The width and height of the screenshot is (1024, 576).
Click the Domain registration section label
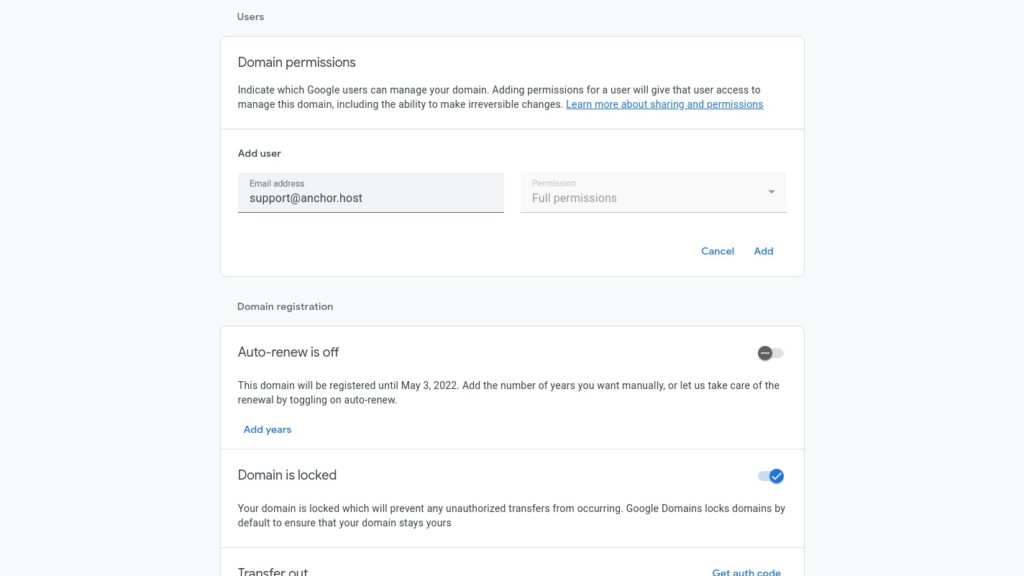285,306
